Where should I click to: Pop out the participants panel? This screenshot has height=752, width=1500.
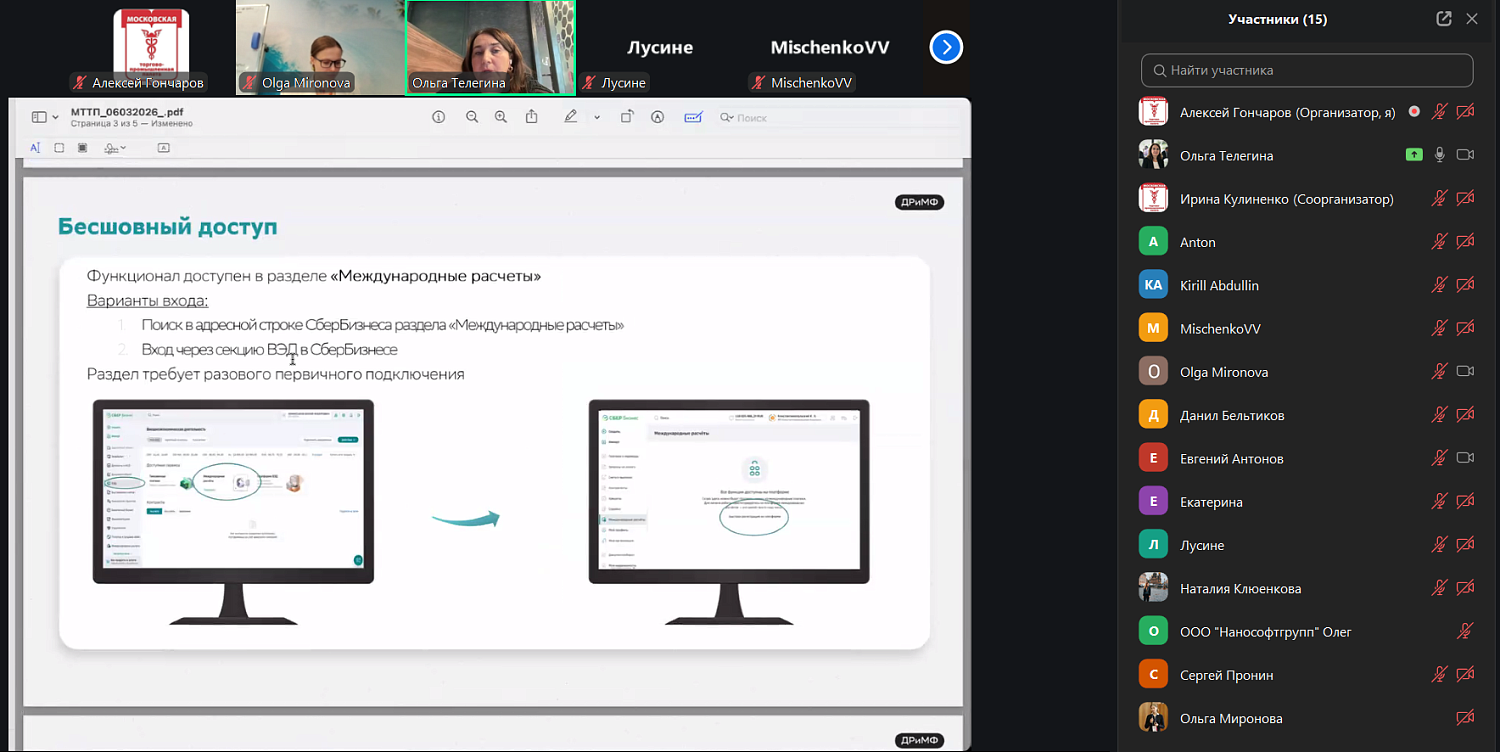pos(1443,19)
